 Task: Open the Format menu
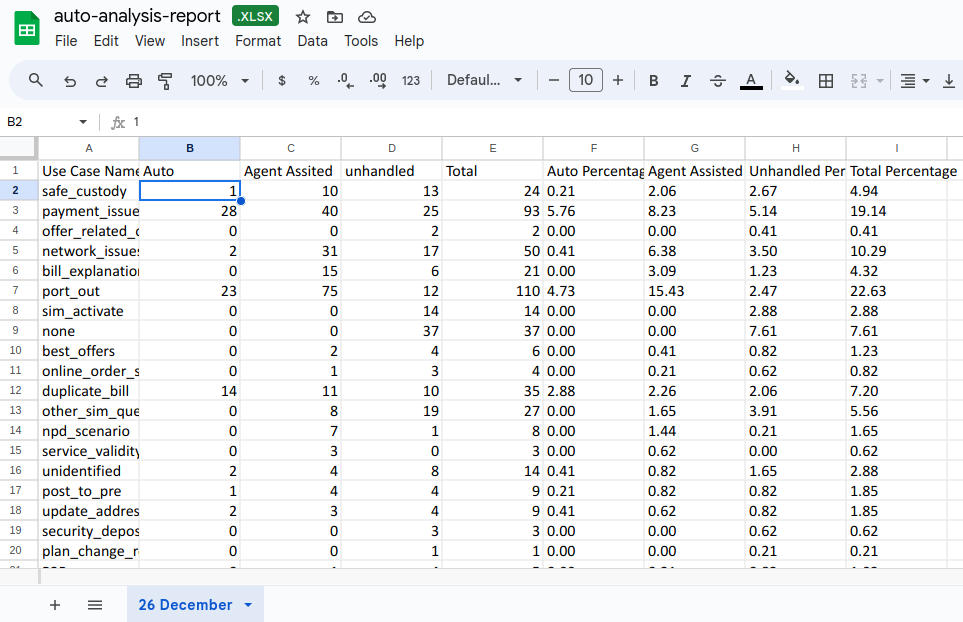click(258, 41)
